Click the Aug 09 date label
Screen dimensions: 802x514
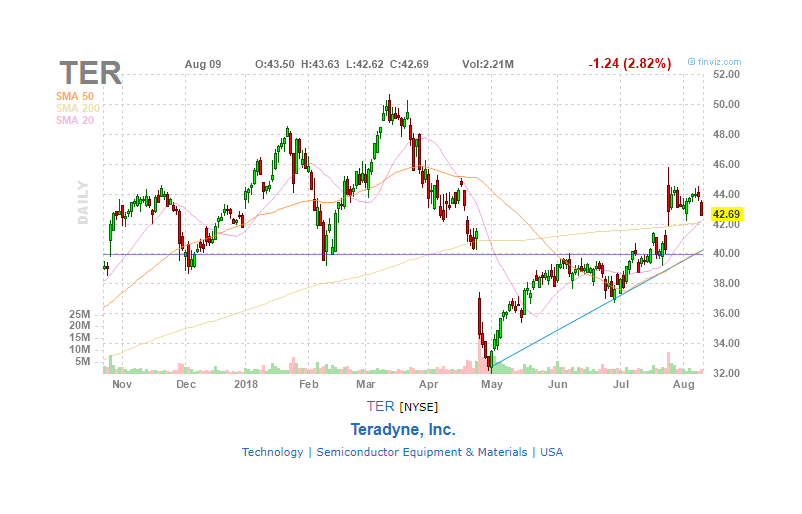point(203,64)
